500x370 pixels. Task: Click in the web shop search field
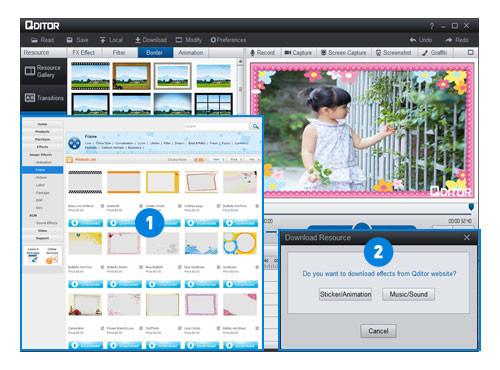[217, 126]
